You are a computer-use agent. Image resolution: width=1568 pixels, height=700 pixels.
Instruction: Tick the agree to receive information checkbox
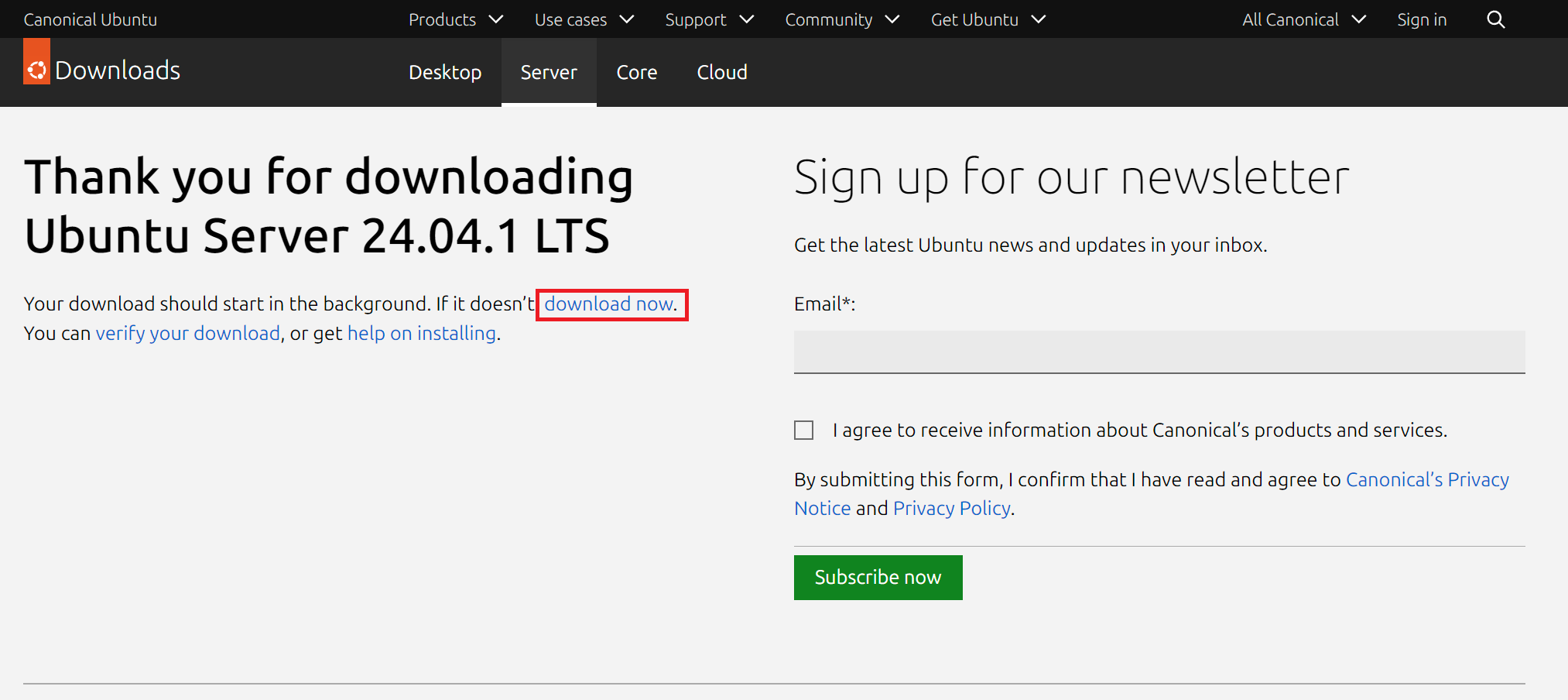[803, 430]
